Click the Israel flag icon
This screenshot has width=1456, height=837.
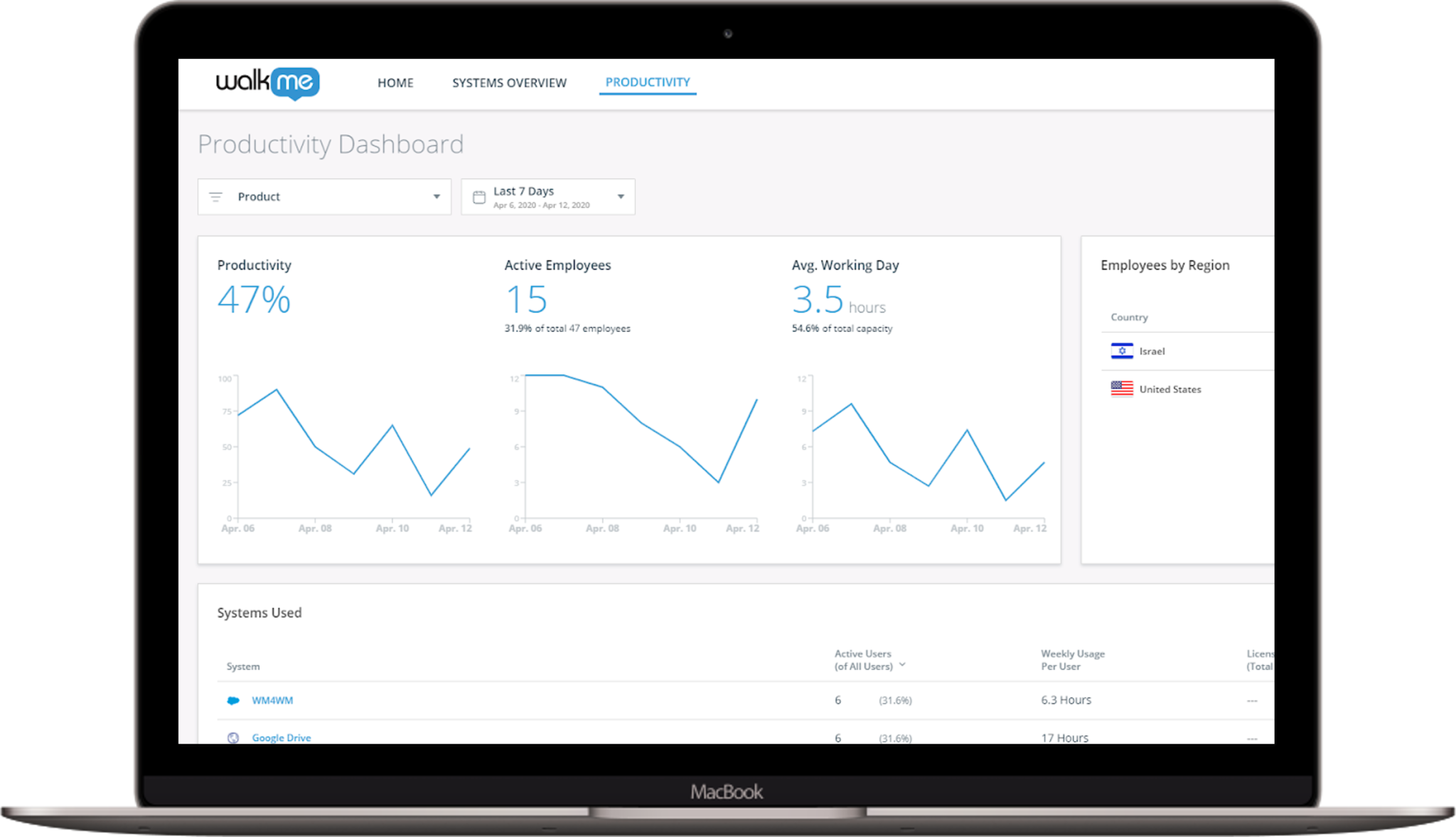click(1122, 351)
